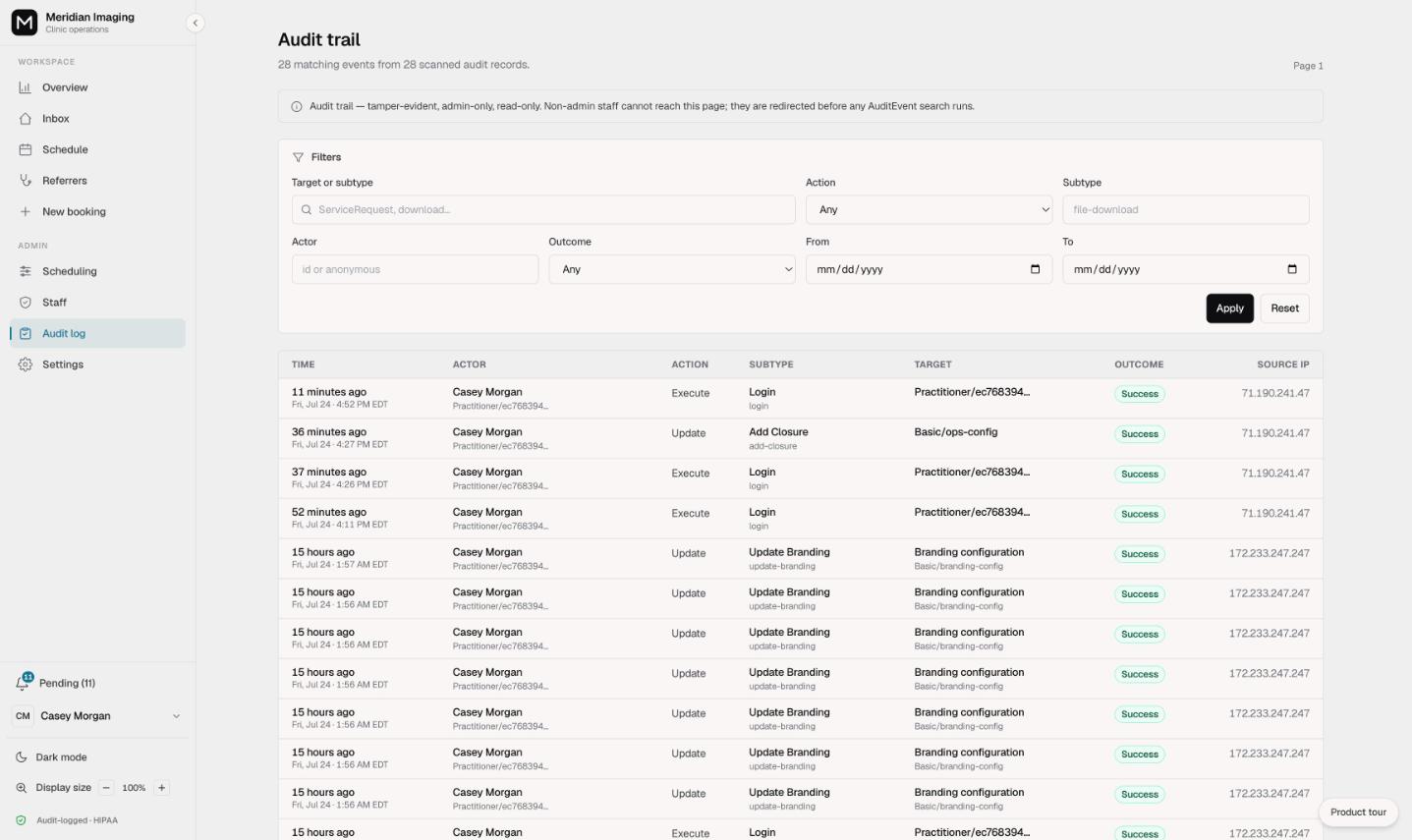The height and width of the screenshot is (840, 1412).
Task: Click the TIME column header
Action: click(x=303, y=364)
